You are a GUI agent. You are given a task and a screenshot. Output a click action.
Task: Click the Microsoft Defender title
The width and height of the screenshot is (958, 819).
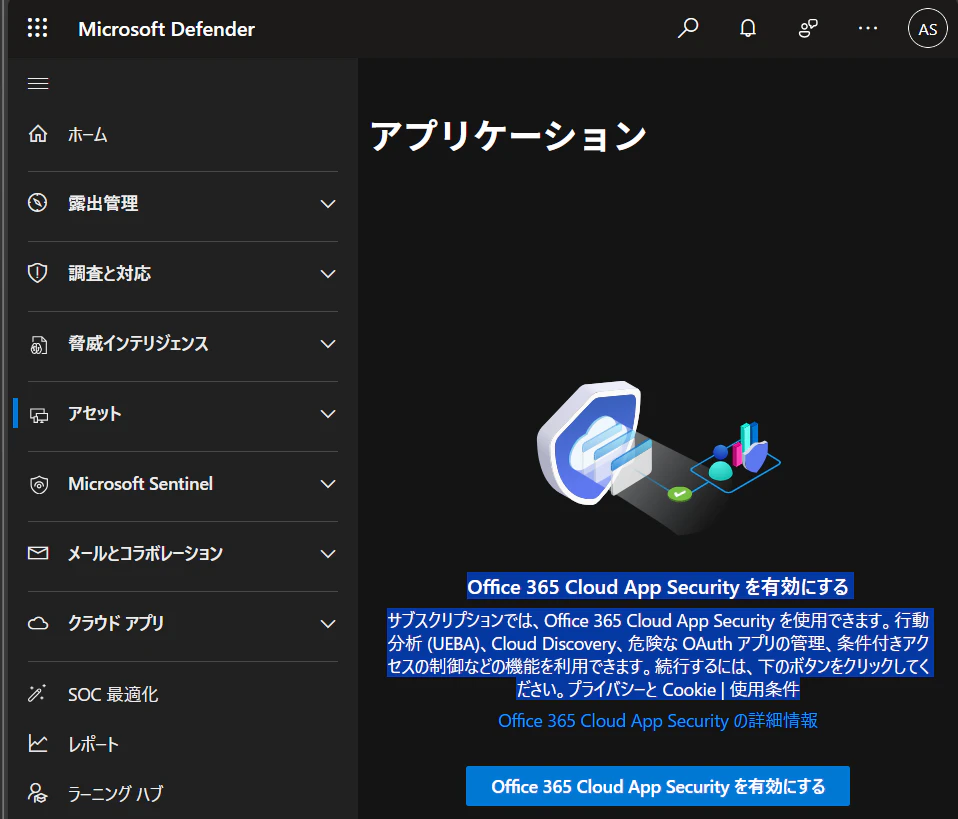166,29
